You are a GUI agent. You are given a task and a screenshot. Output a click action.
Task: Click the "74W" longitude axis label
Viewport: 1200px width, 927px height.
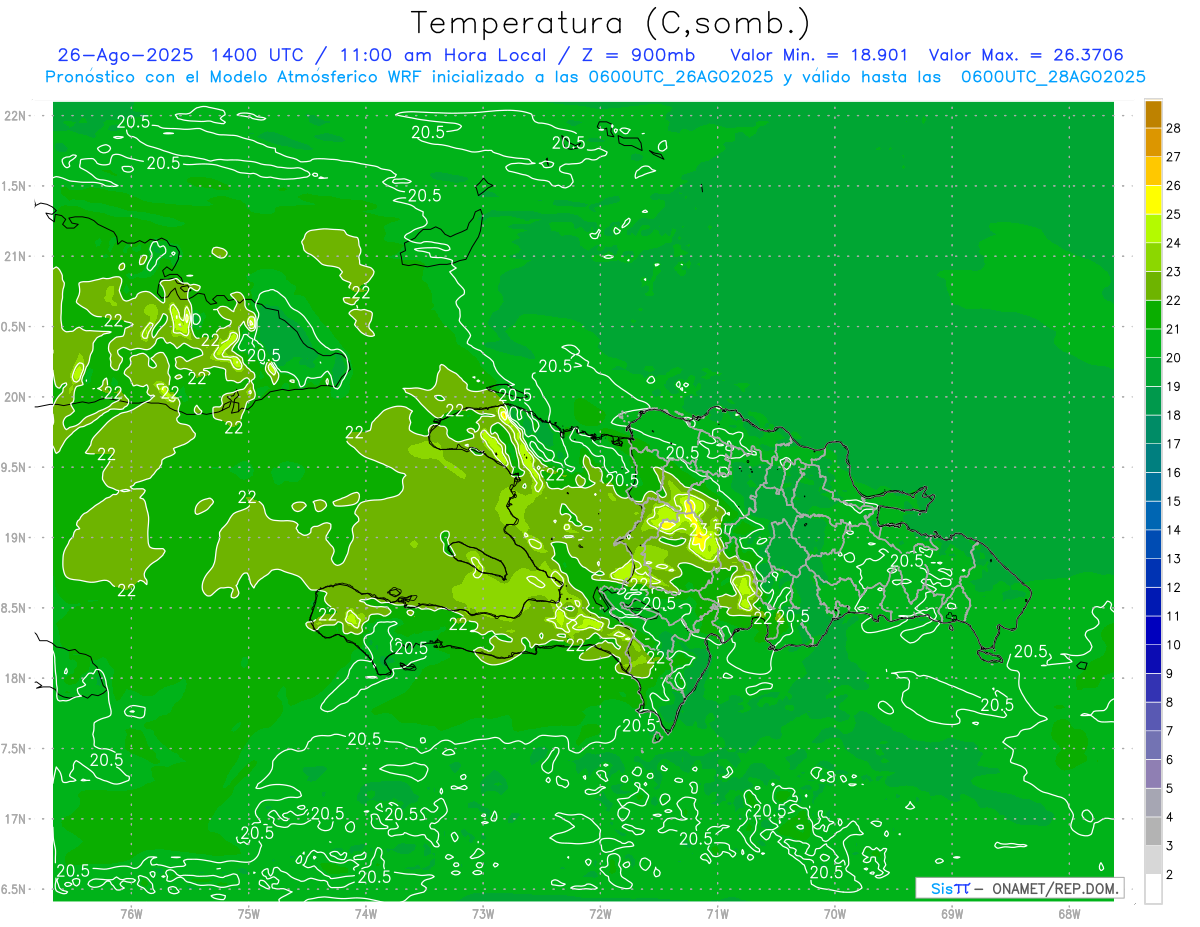pyautogui.click(x=366, y=912)
